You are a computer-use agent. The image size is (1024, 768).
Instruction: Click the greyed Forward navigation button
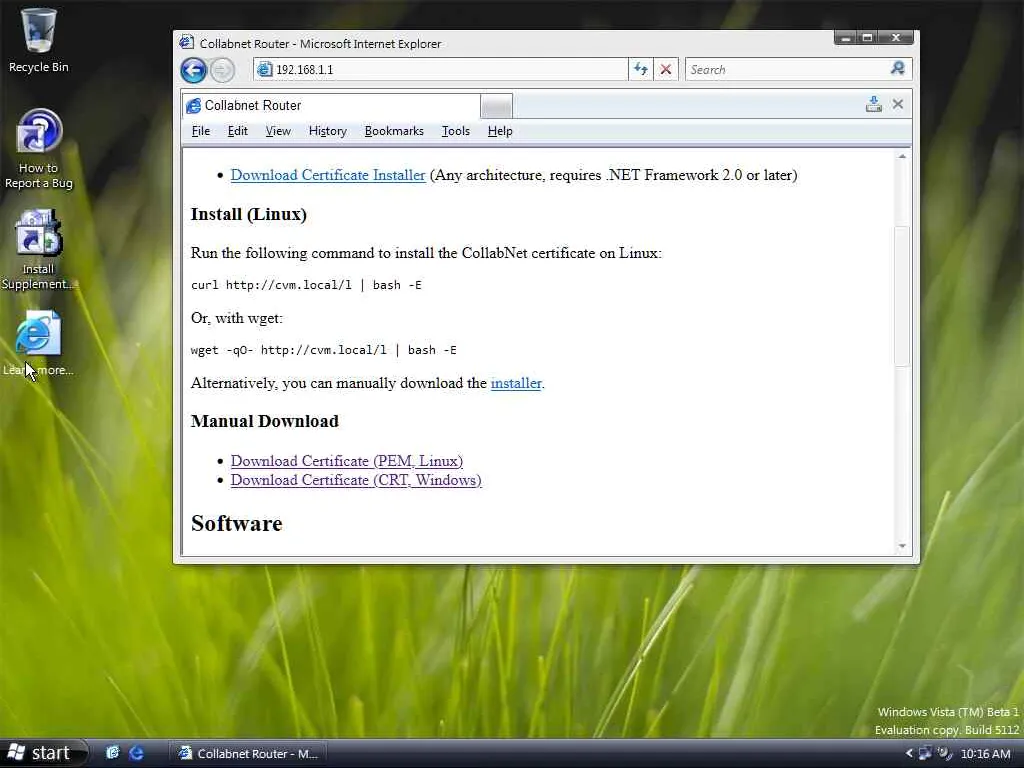click(x=222, y=70)
